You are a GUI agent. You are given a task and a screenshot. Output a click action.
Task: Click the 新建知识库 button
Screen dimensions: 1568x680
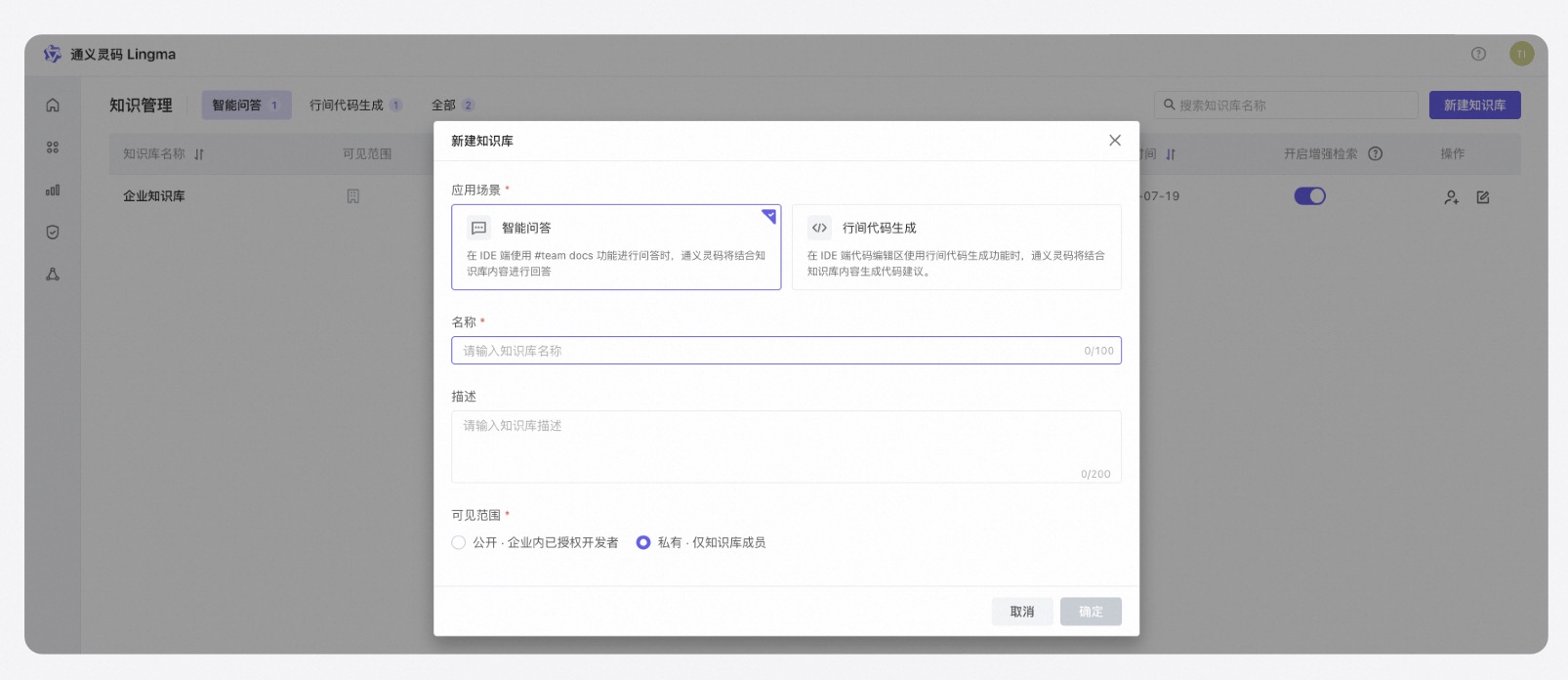pyautogui.click(x=1475, y=106)
